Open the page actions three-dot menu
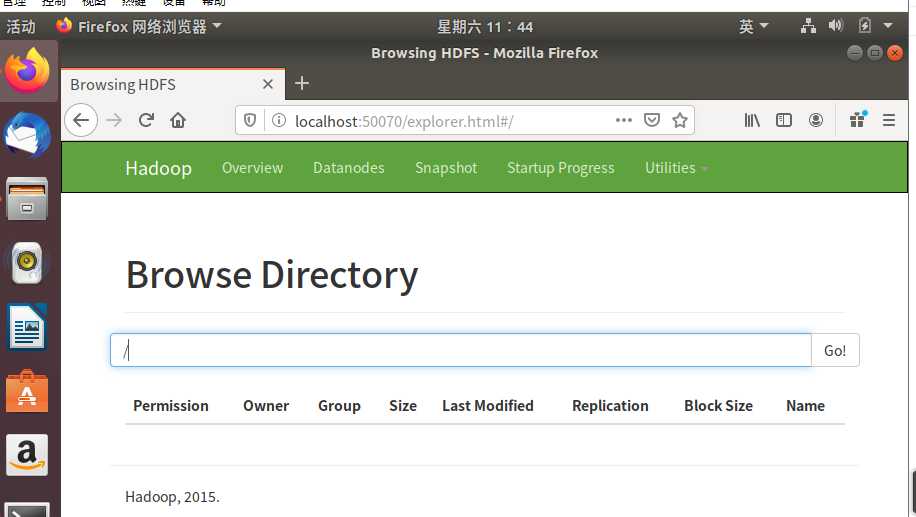 tap(624, 120)
